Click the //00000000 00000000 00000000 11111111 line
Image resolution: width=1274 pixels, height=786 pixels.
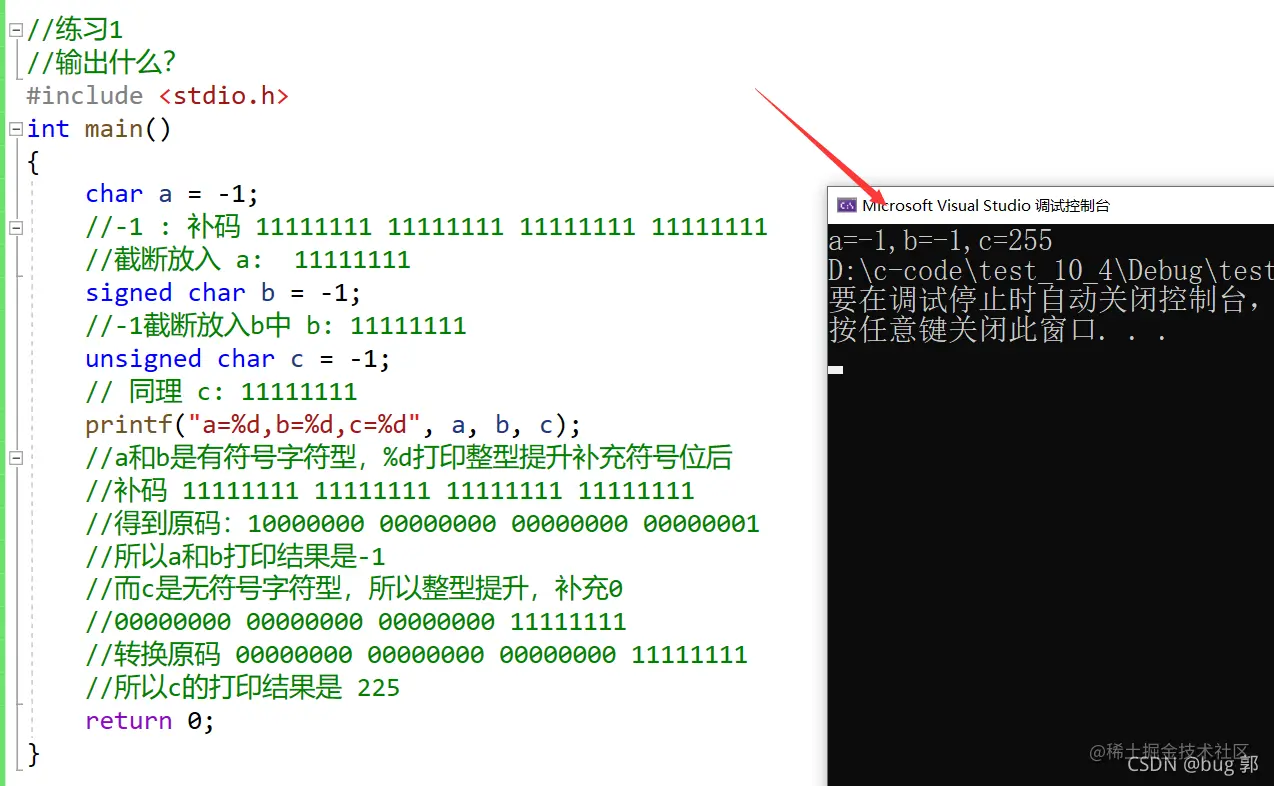tap(356, 622)
